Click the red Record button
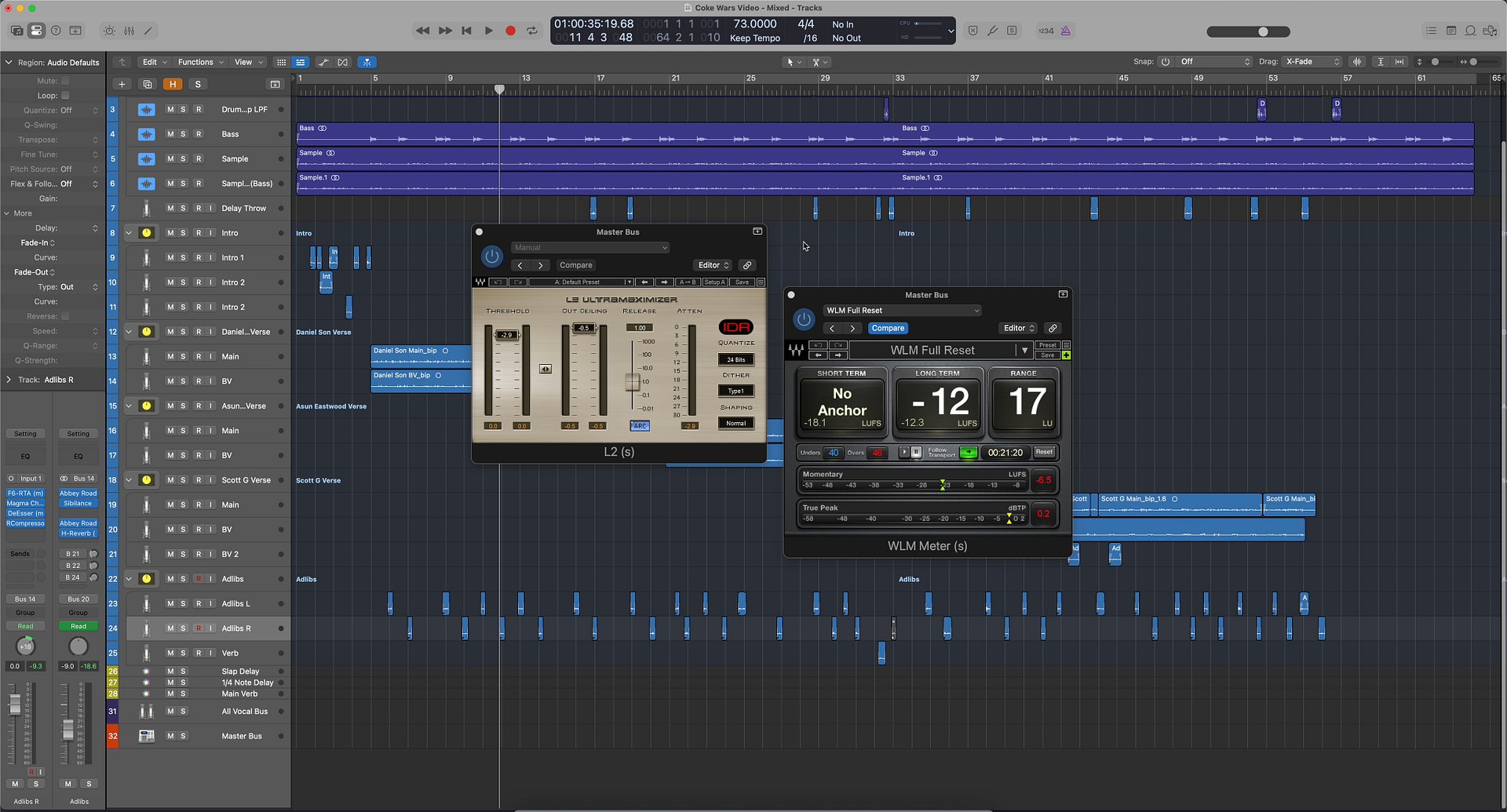Viewport: 1507px width, 812px height. click(x=510, y=31)
